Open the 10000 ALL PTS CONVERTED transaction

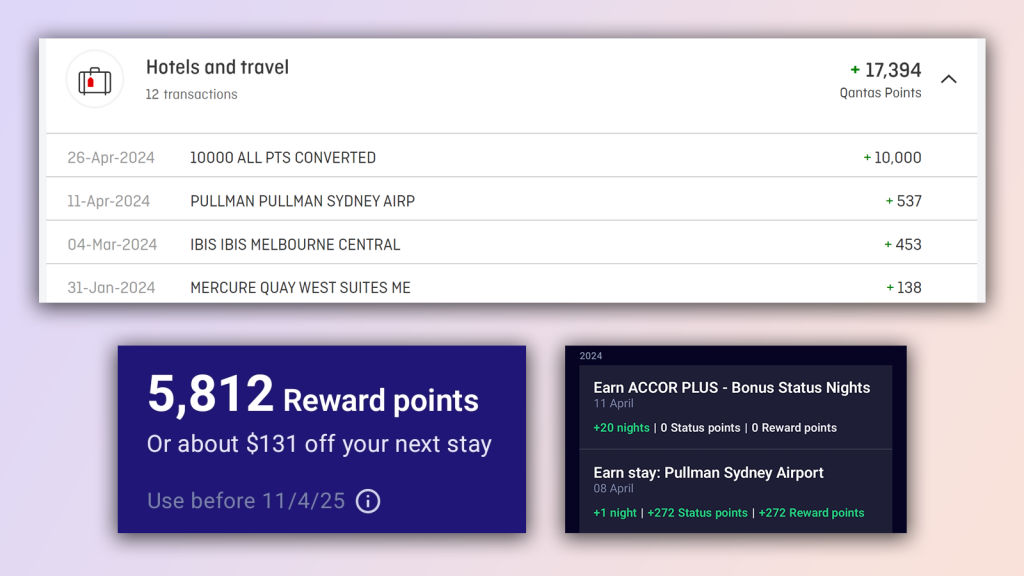click(x=511, y=157)
